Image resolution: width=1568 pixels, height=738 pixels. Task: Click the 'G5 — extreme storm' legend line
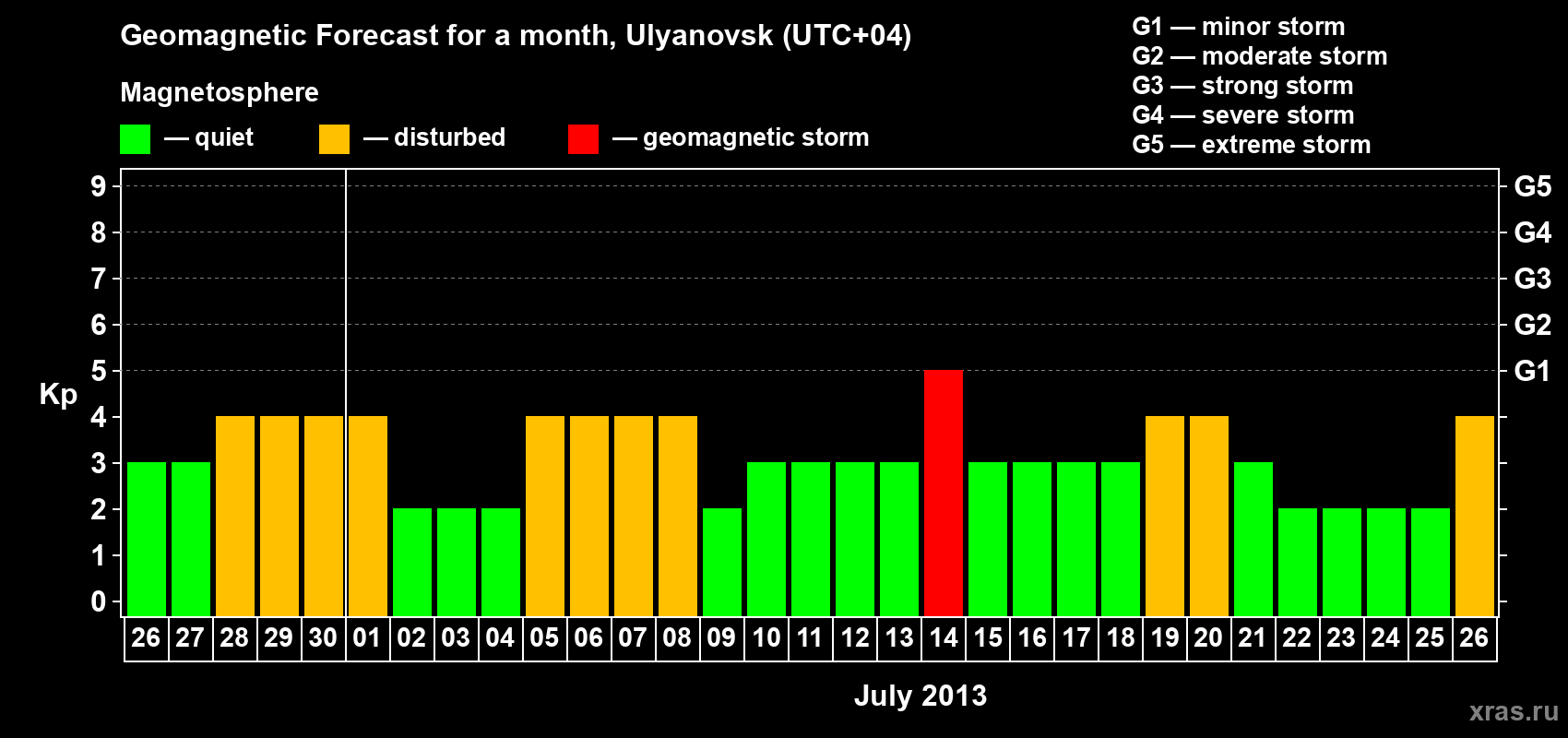coord(1252,145)
